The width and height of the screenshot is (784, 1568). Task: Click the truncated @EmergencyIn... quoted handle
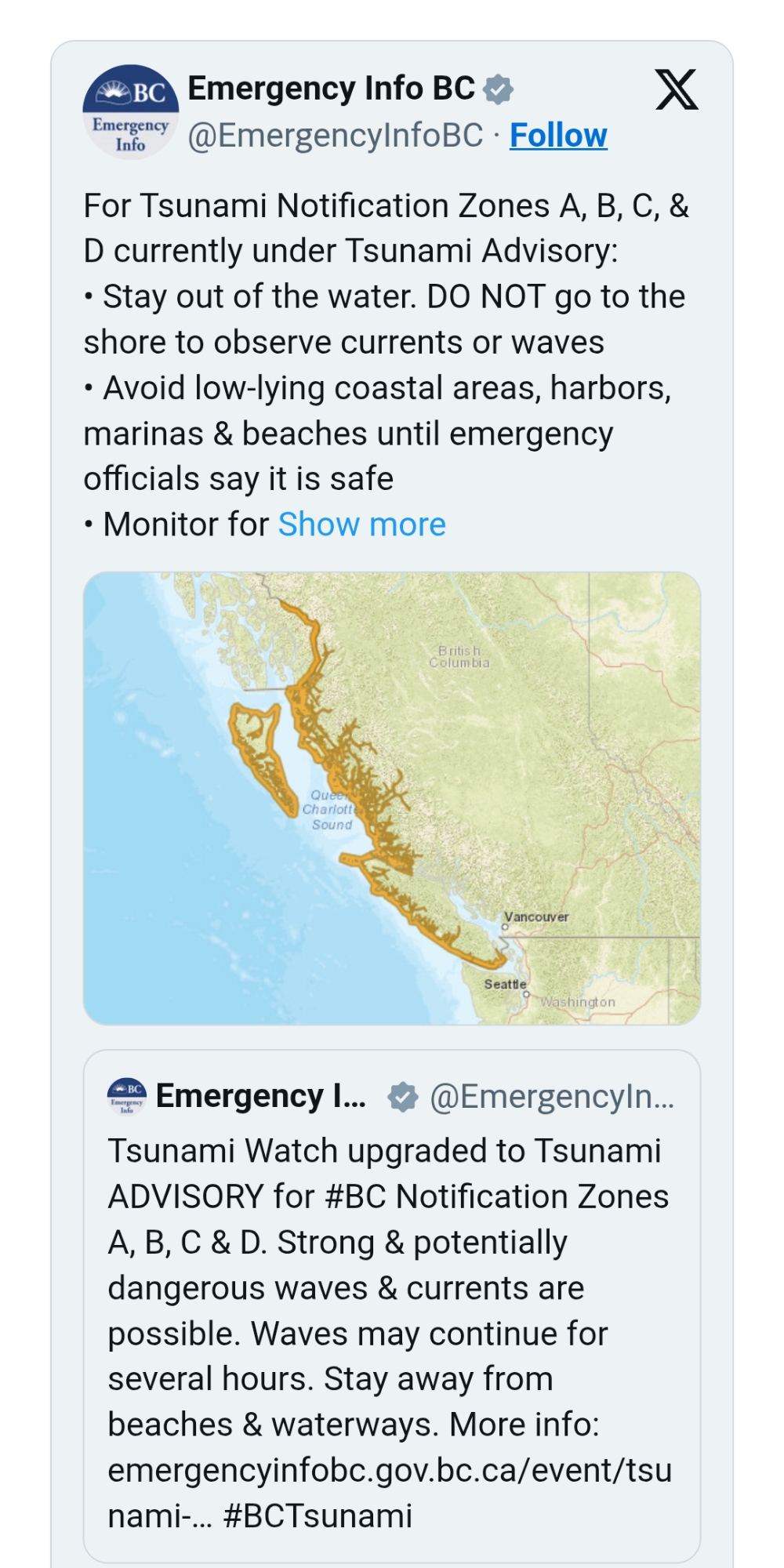coord(551,1097)
